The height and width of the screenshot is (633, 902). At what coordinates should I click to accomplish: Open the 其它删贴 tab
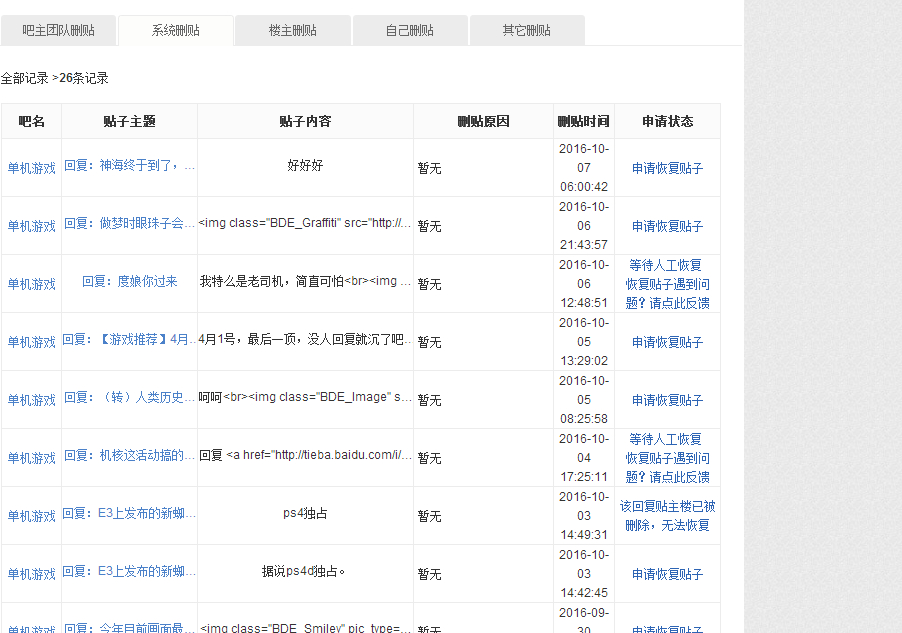(527, 30)
